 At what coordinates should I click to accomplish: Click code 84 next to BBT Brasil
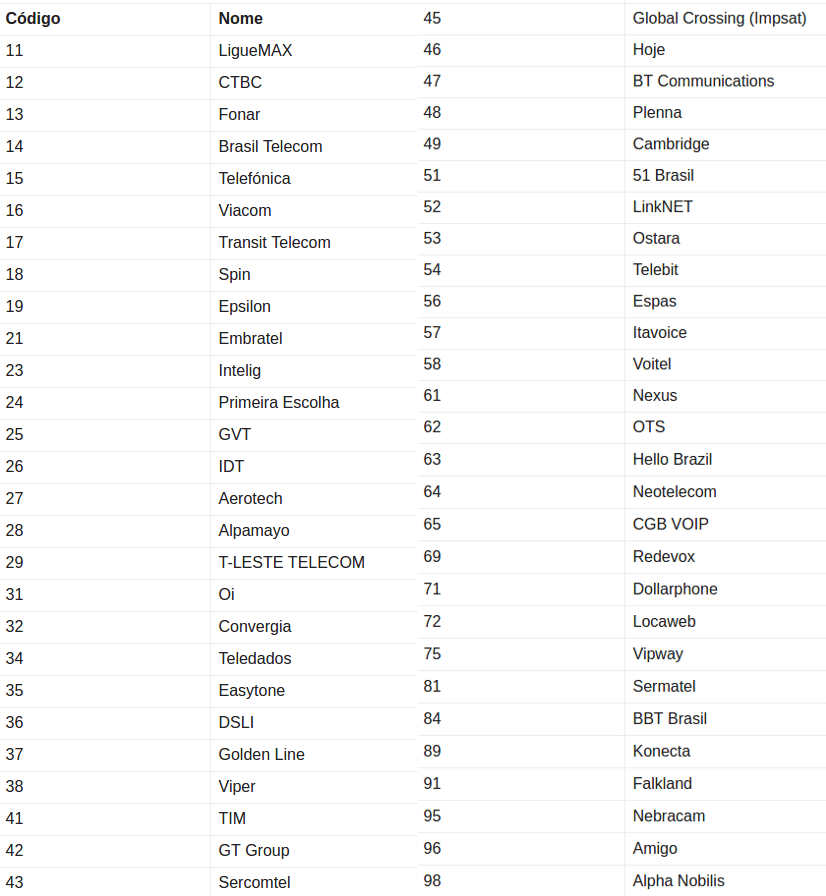tap(432, 719)
